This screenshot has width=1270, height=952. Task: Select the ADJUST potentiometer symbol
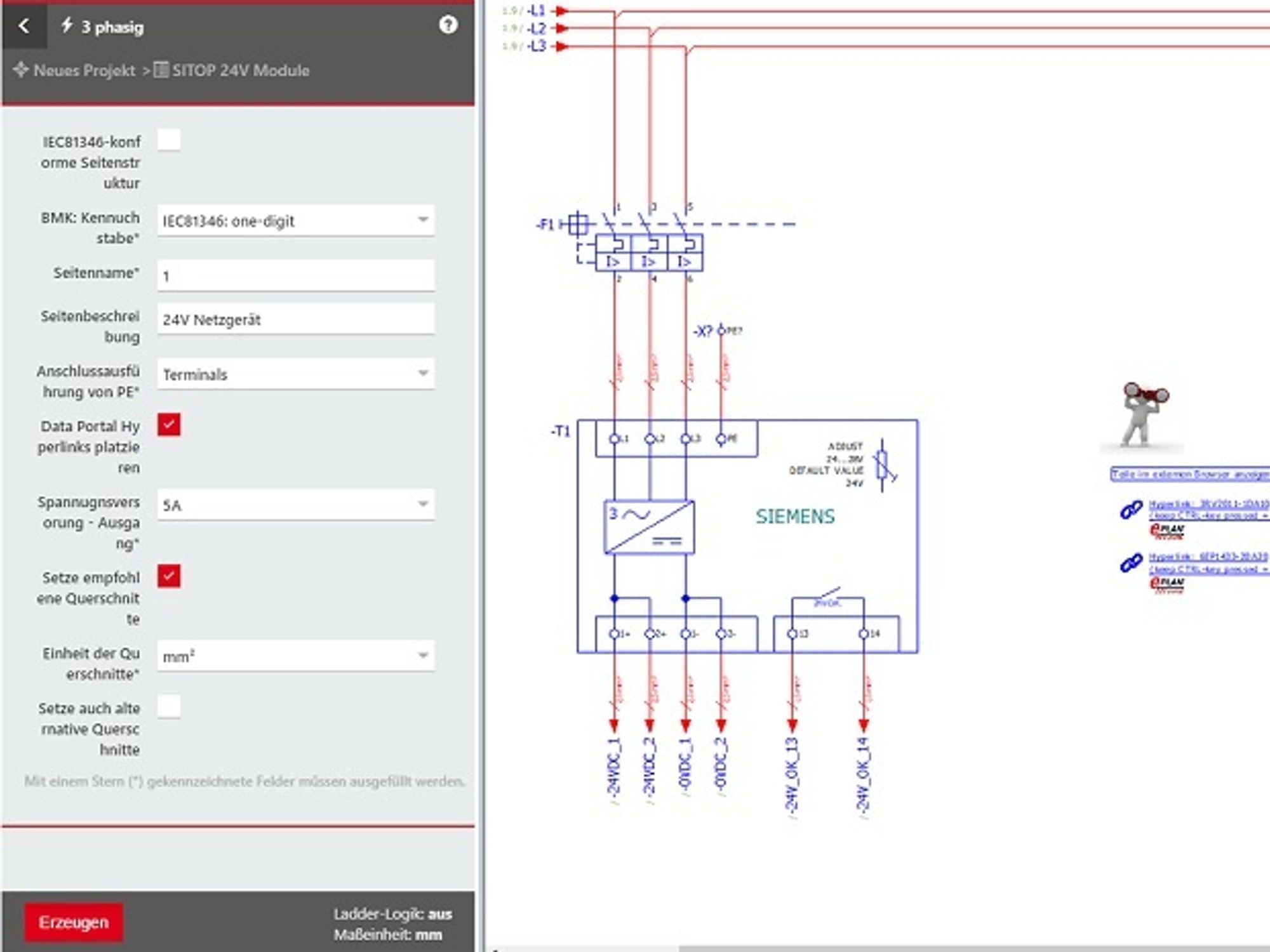tap(883, 466)
